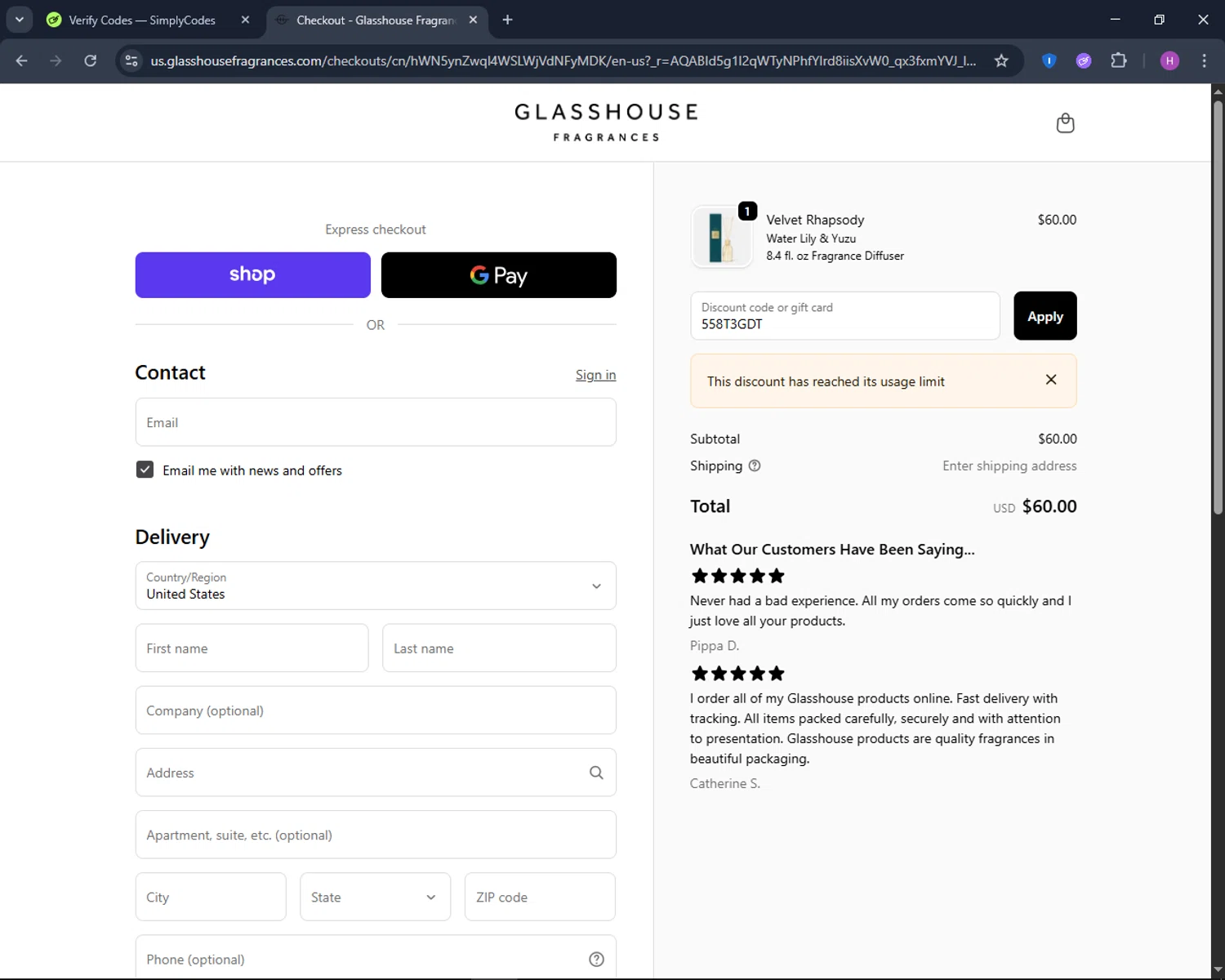Click the Glasshouse Fragrances logo
The image size is (1225, 980).
click(x=606, y=122)
